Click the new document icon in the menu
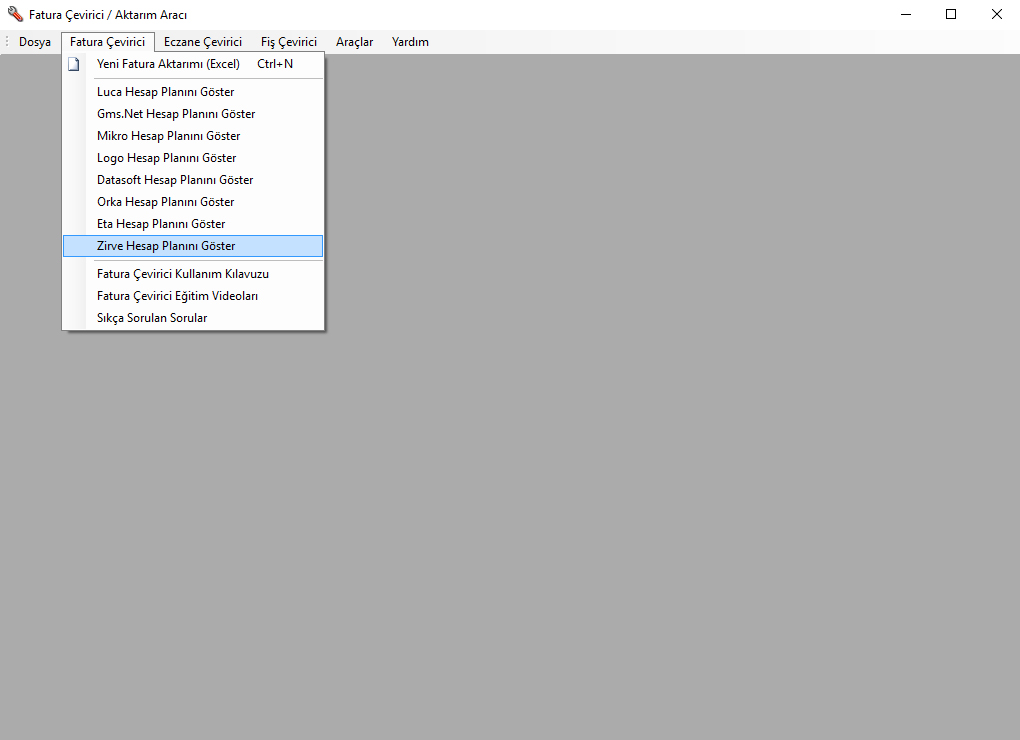The width and height of the screenshot is (1020, 740). (x=74, y=64)
